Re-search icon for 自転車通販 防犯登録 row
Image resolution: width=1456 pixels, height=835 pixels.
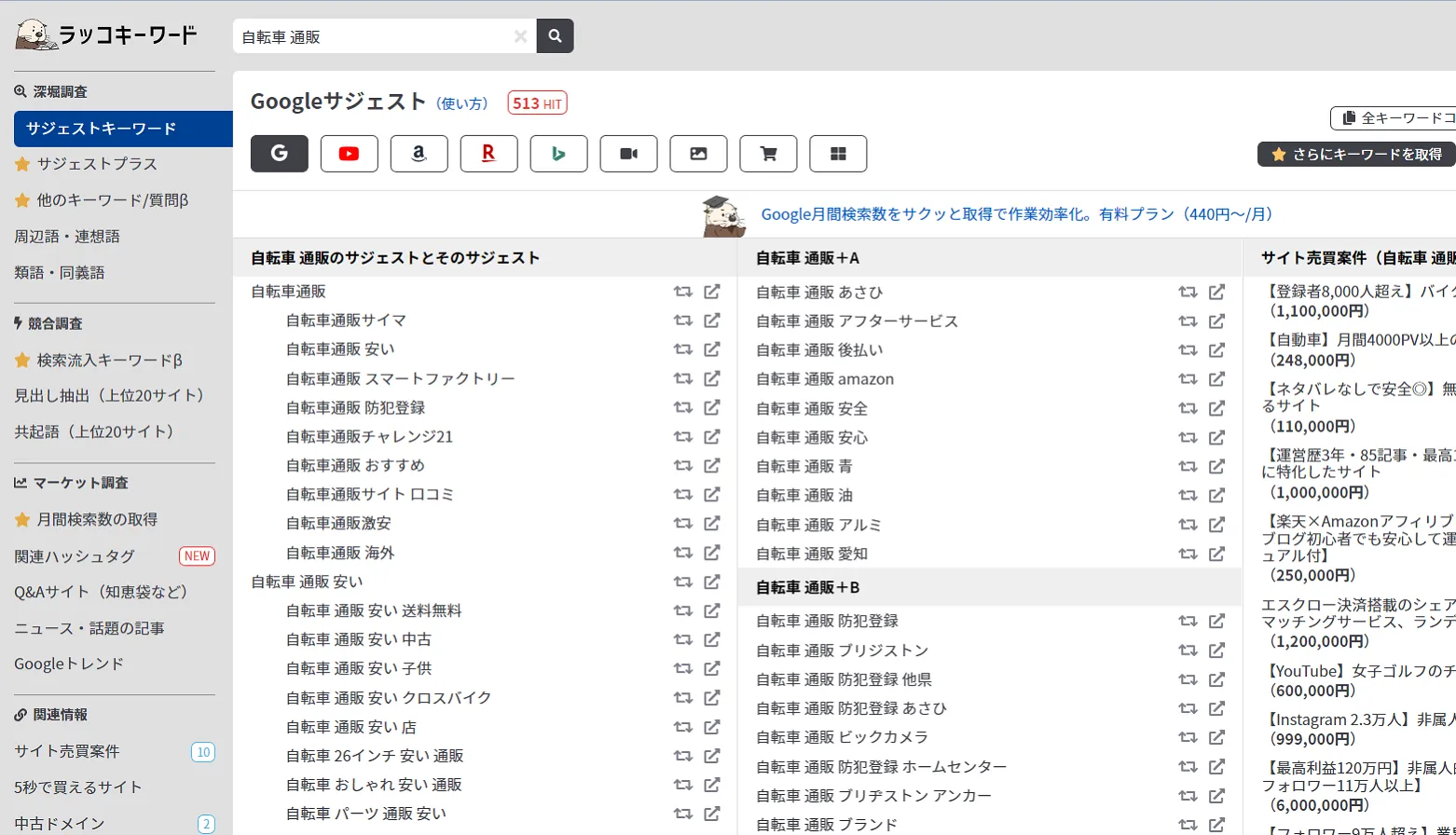pos(683,407)
